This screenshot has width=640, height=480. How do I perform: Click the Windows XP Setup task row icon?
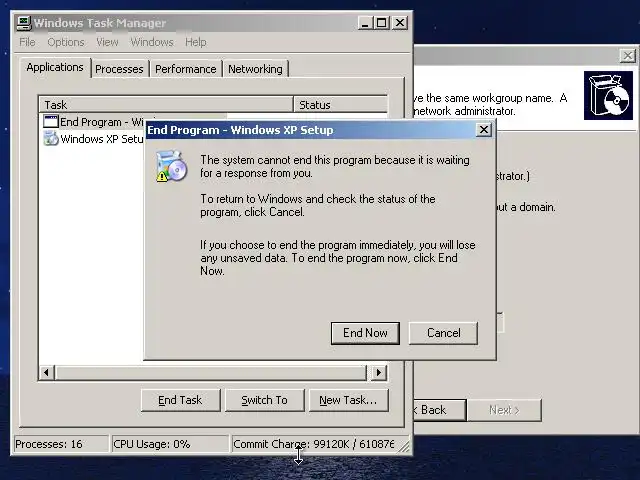click(x=51, y=139)
